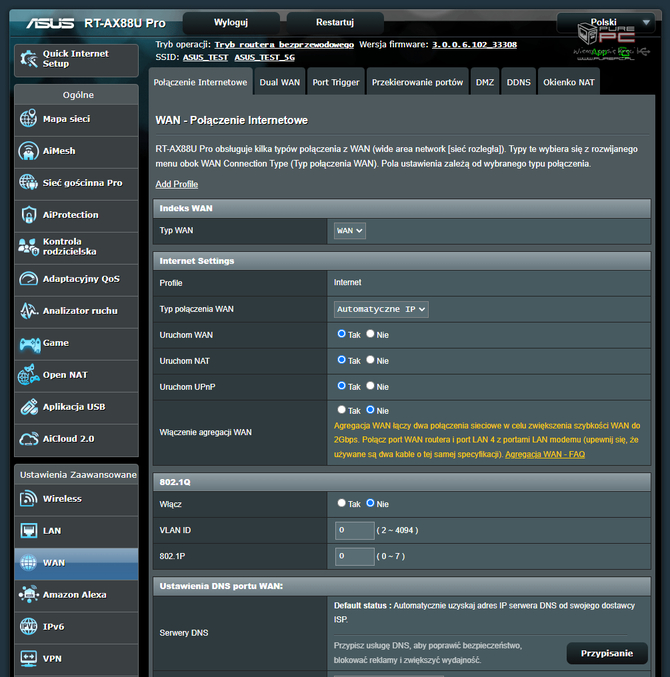
Task: Click the Amazon Alexa icon
Action: click(x=28, y=594)
